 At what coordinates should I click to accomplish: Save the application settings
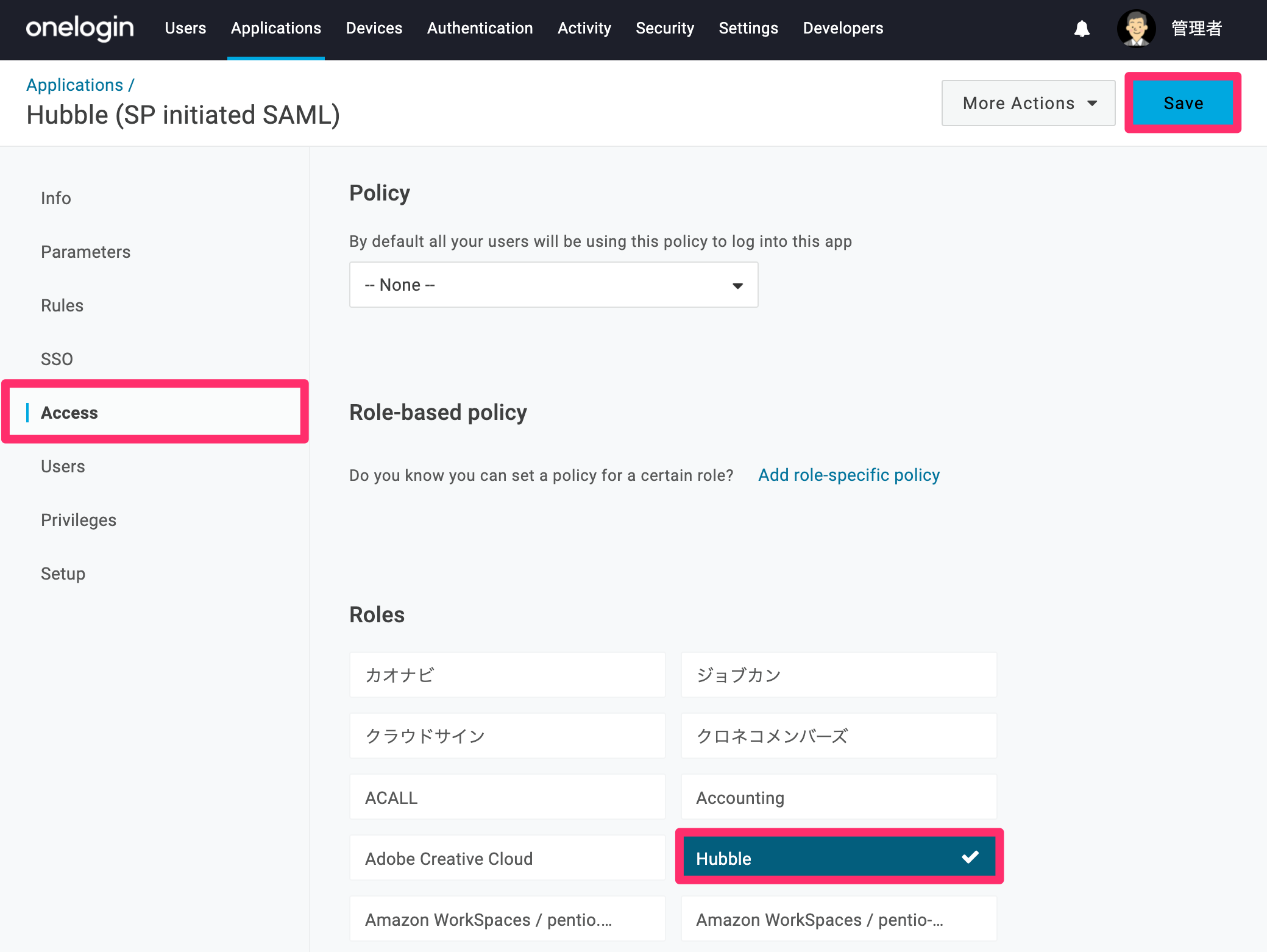(x=1183, y=103)
